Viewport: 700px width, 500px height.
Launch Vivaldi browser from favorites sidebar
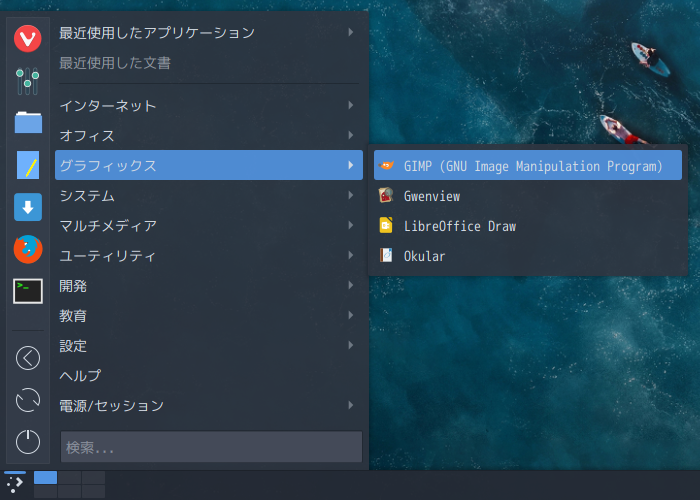click(x=28, y=38)
